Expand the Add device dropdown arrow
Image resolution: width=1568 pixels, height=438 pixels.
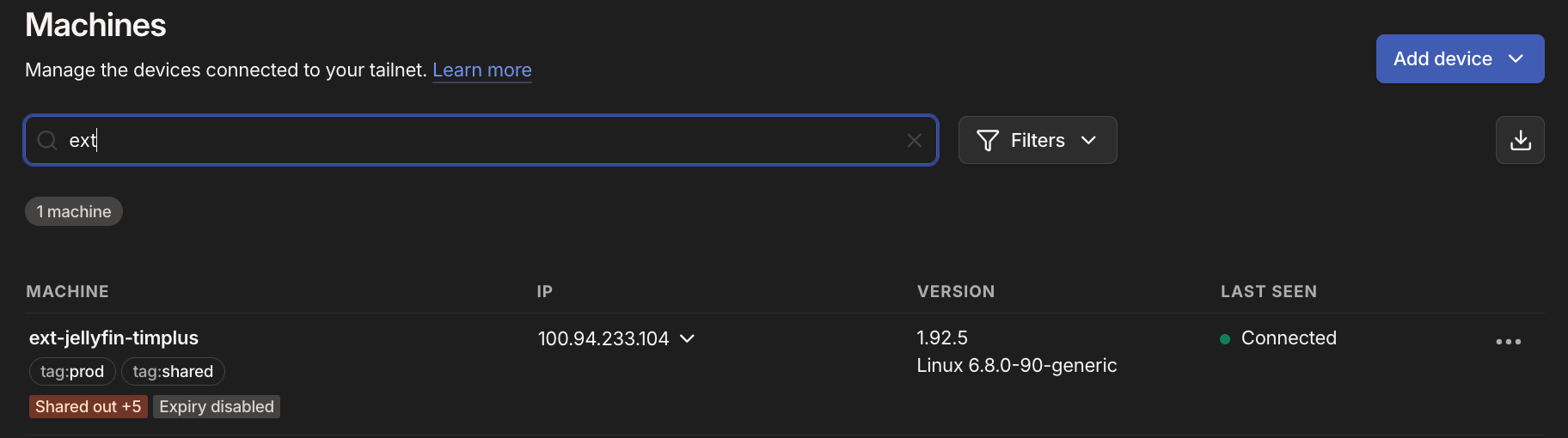point(1516,58)
